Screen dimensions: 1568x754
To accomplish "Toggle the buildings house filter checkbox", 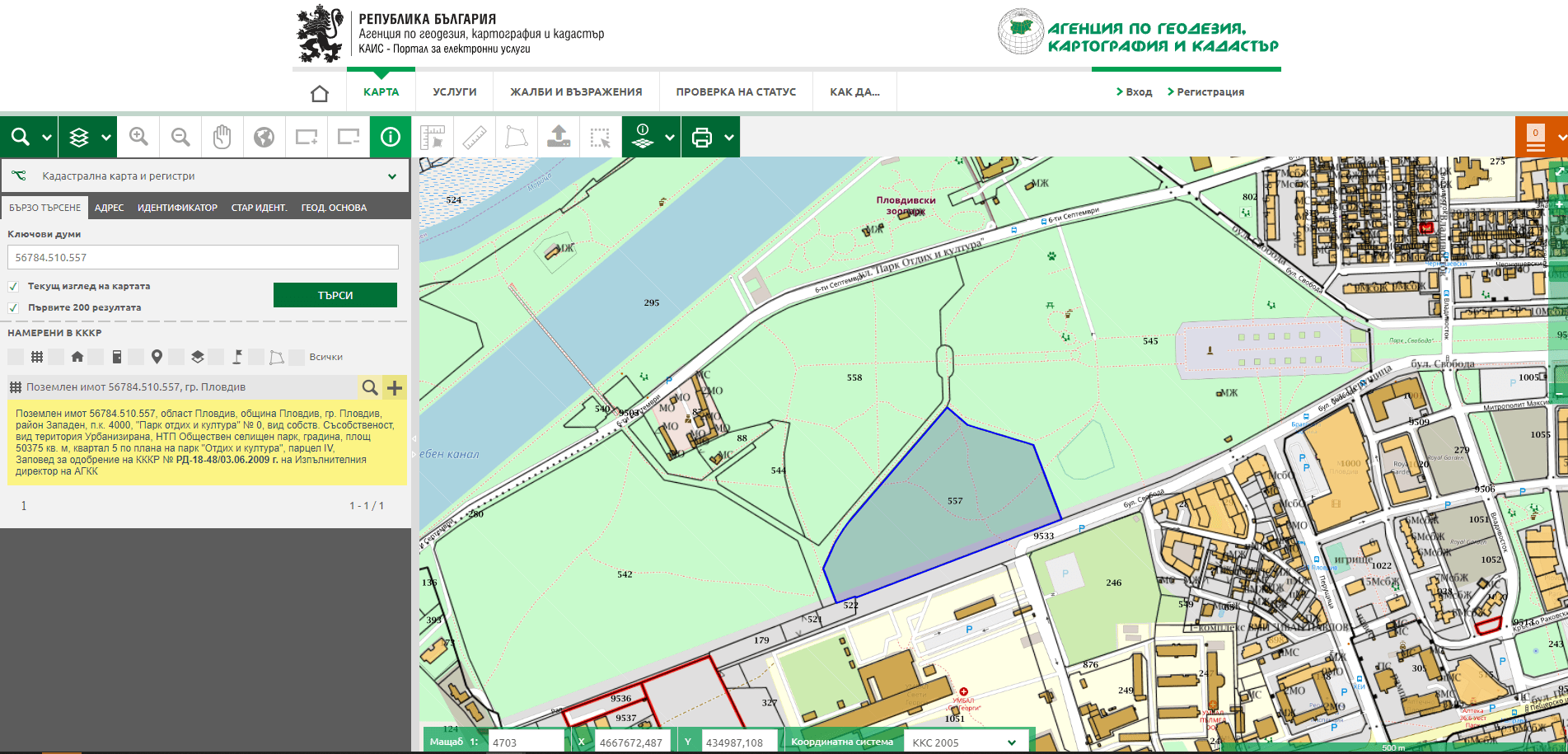I will pyautogui.click(x=56, y=357).
